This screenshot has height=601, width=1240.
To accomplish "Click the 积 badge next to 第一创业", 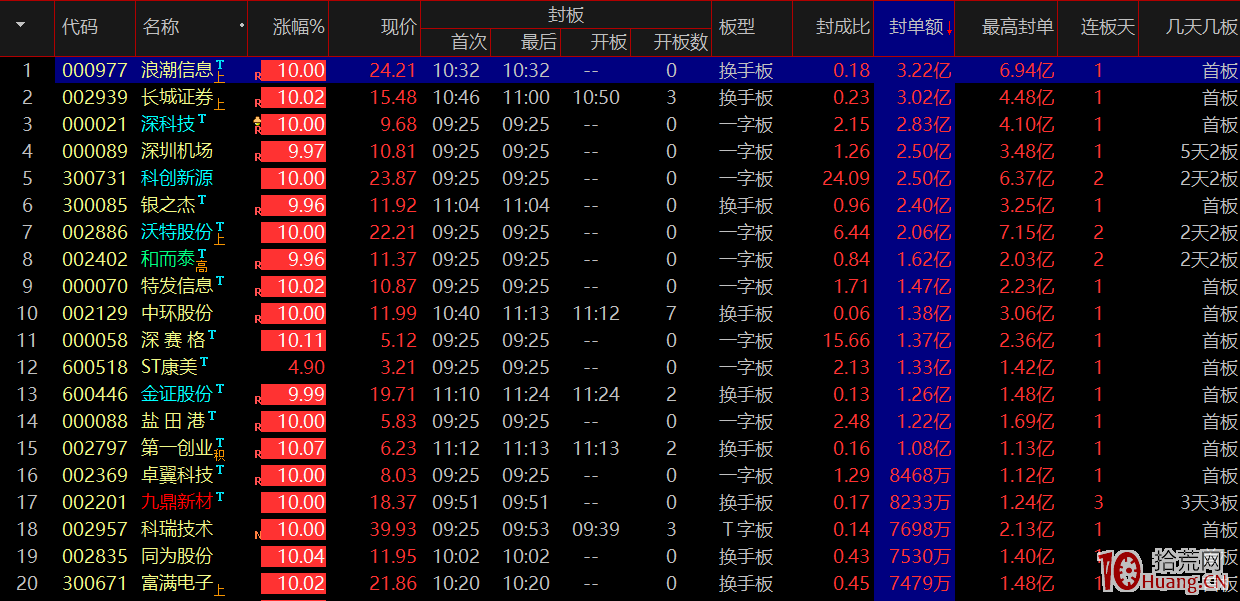I will [x=220, y=454].
